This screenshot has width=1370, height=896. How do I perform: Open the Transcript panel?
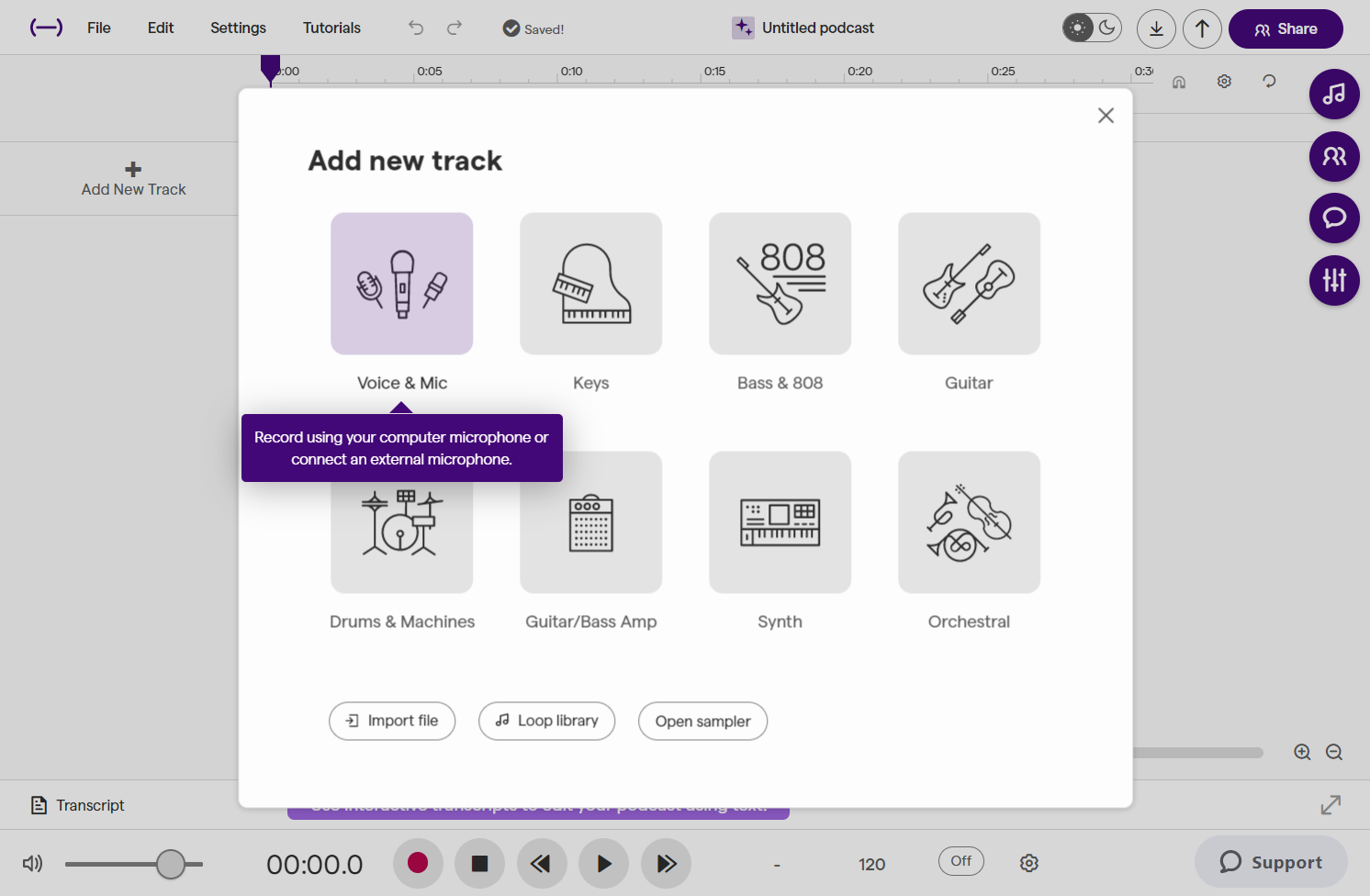[77, 805]
